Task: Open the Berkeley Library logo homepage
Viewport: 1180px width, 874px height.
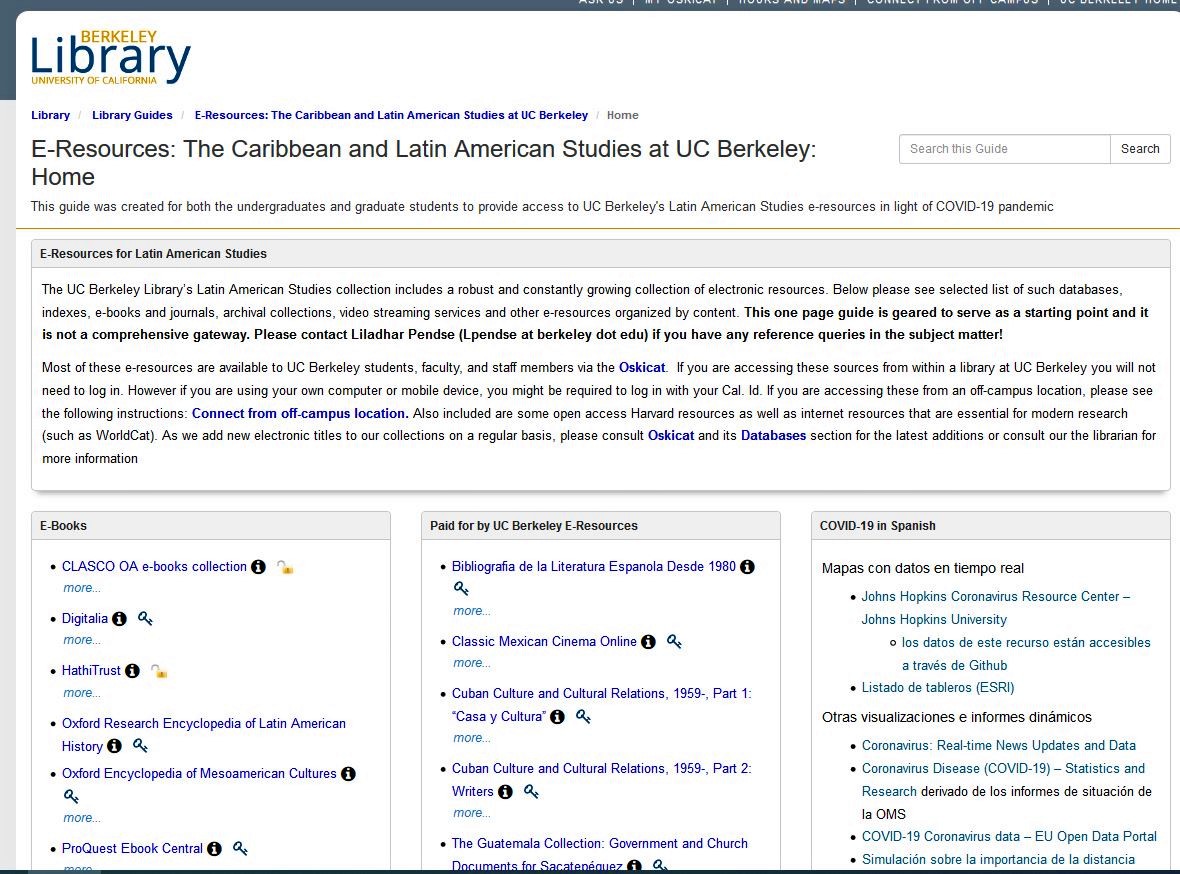Action: (x=110, y=59)
